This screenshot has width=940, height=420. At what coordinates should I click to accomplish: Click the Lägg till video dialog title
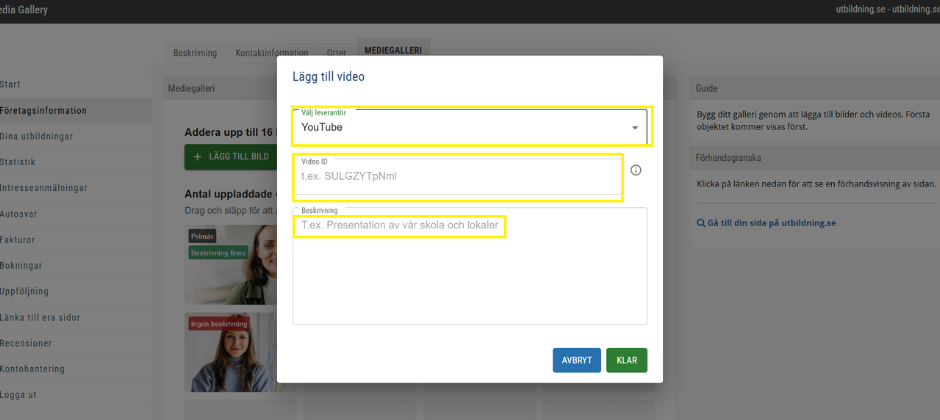click(329, 77)
